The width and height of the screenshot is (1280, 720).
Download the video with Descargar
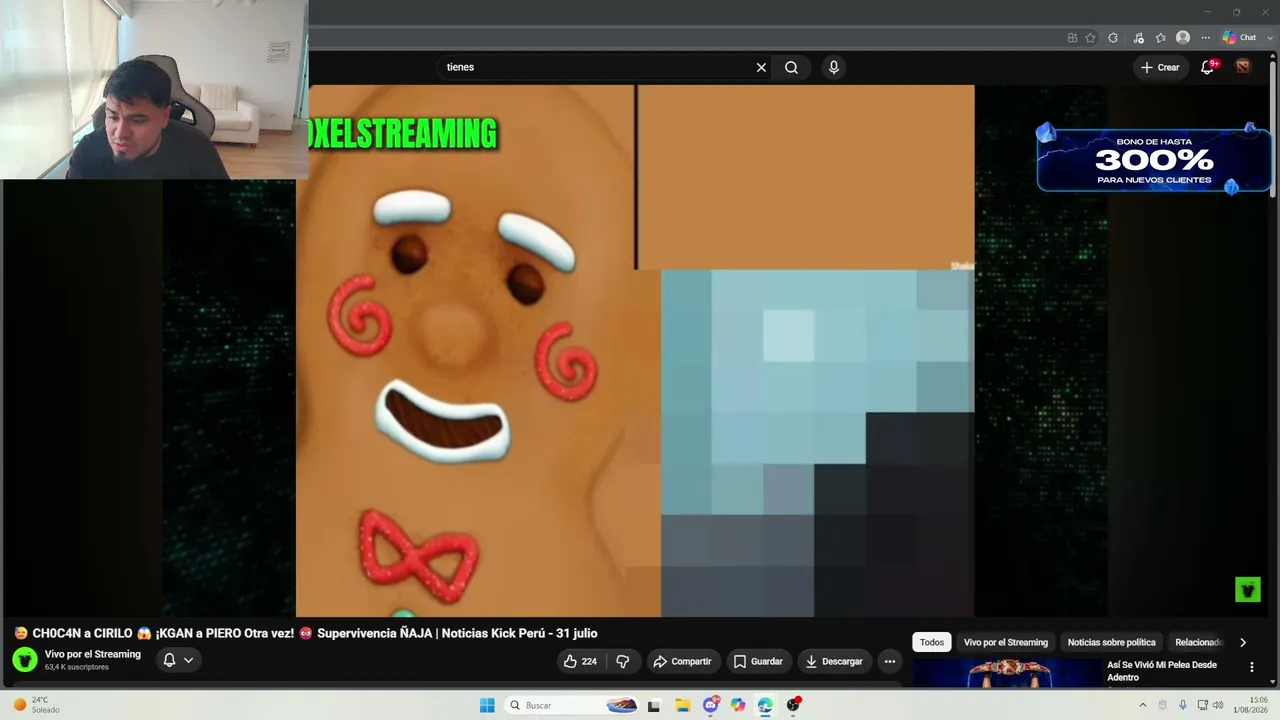coord(834,661)
